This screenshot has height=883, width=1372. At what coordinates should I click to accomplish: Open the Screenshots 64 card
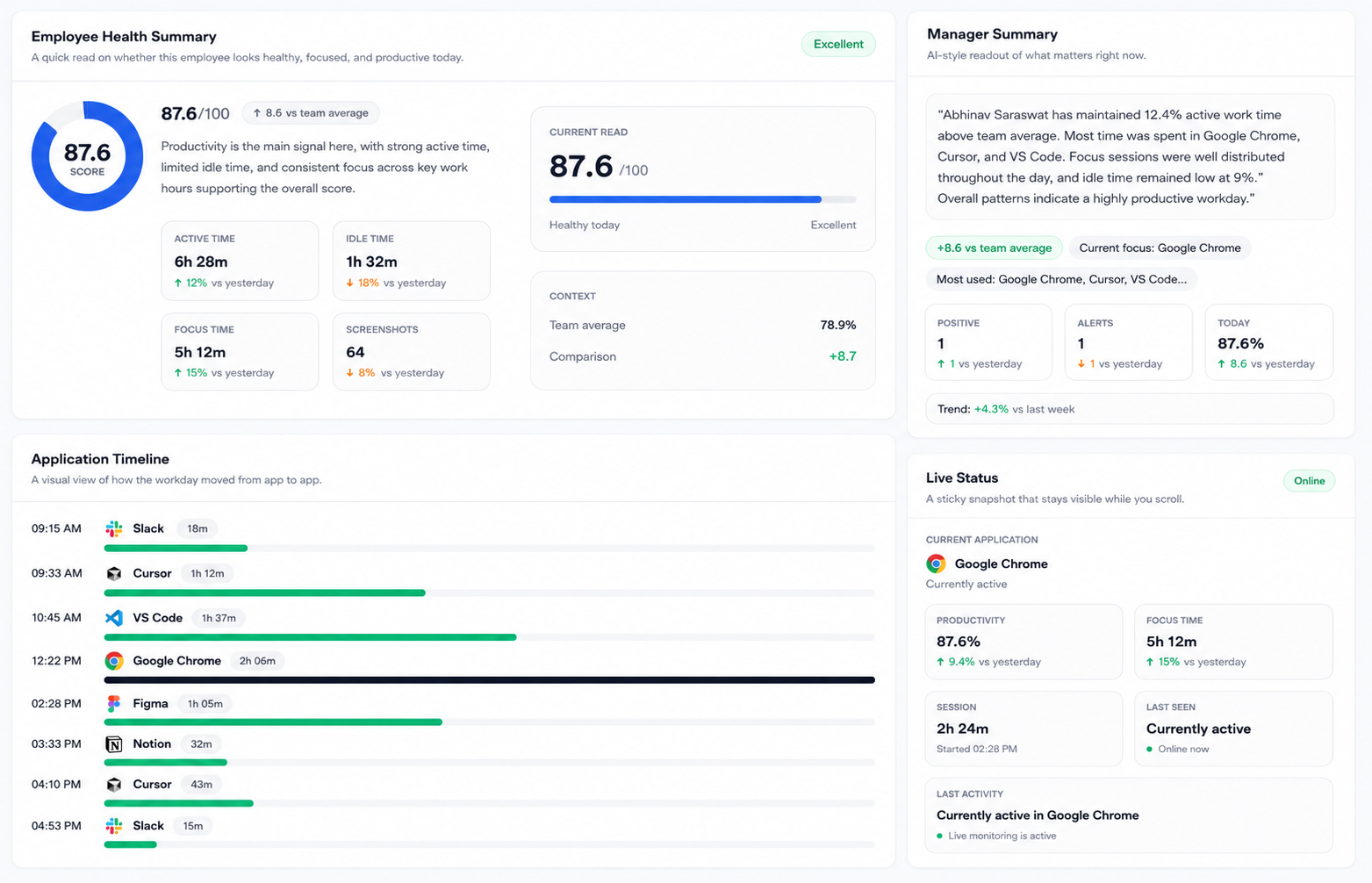pos(412,352)
